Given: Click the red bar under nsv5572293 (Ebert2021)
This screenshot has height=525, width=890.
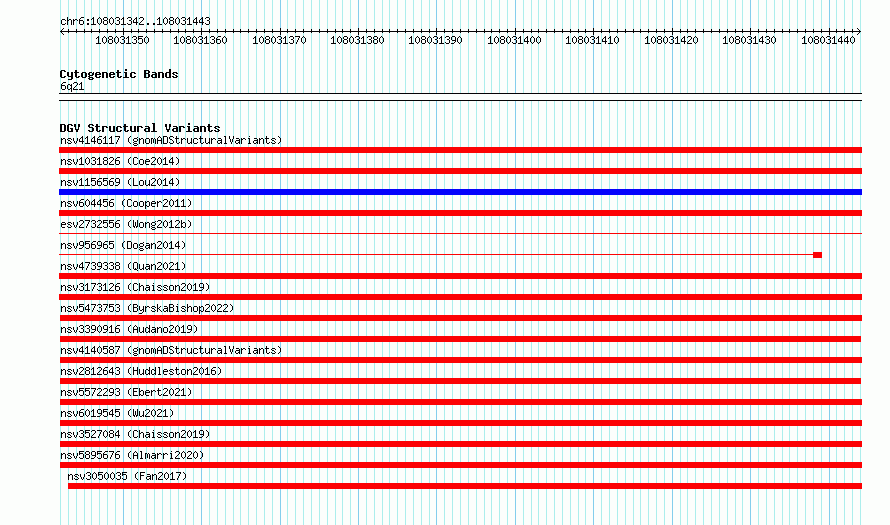Looking at the screenshot, I should (x=460, y=402).
